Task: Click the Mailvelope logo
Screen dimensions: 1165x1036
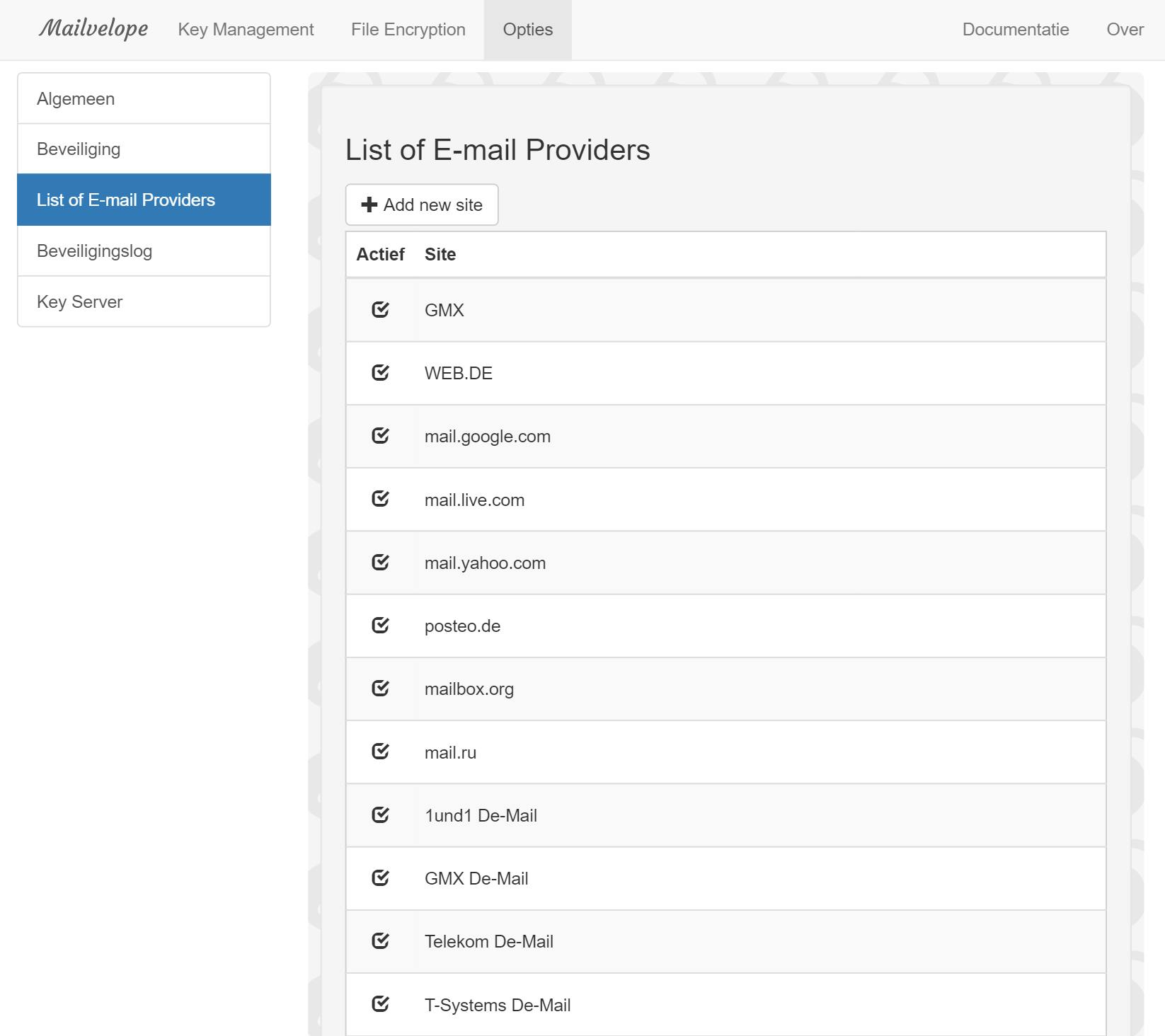Action: click(x=93, y=29)
